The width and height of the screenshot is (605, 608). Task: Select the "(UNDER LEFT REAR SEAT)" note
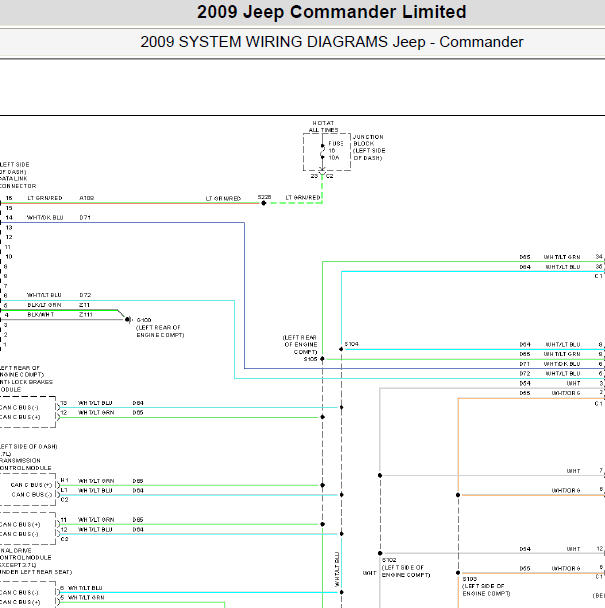(x=36, y=572)
